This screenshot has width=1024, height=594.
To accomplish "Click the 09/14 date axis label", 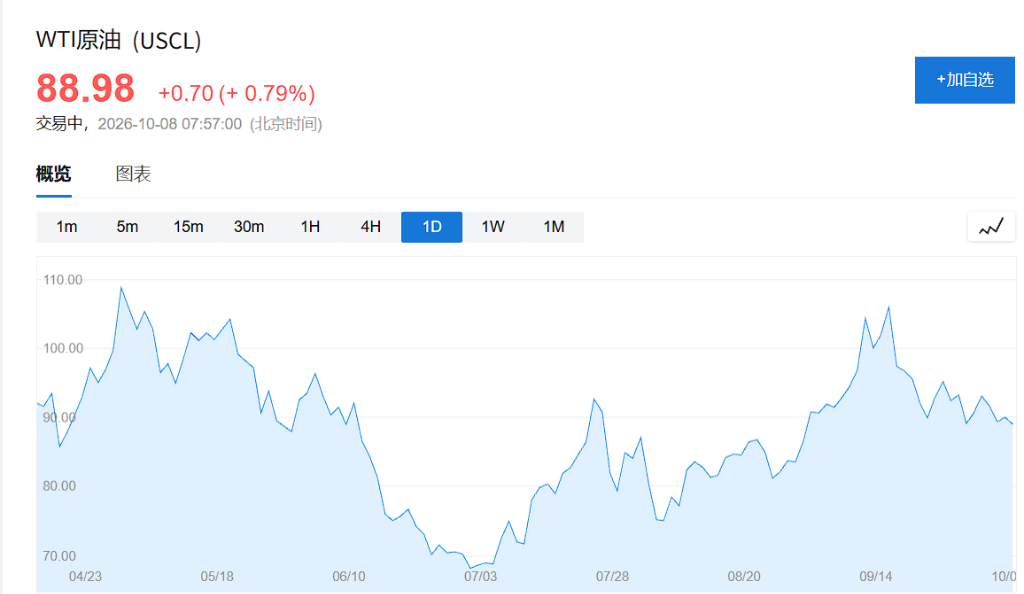I will tap(876, 576).
